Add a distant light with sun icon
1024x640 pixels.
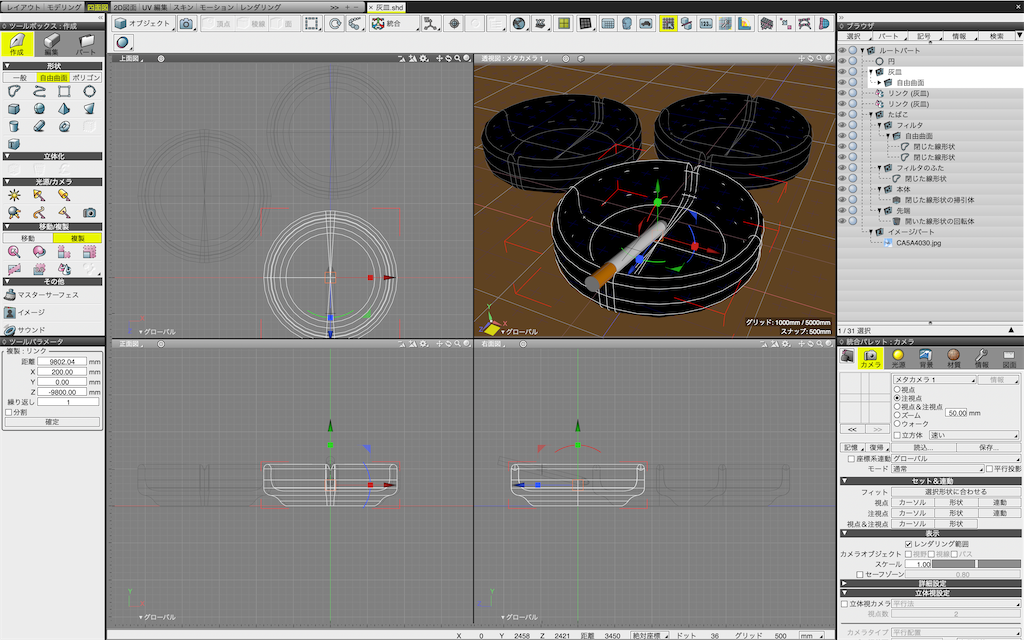tap(14, 195)
